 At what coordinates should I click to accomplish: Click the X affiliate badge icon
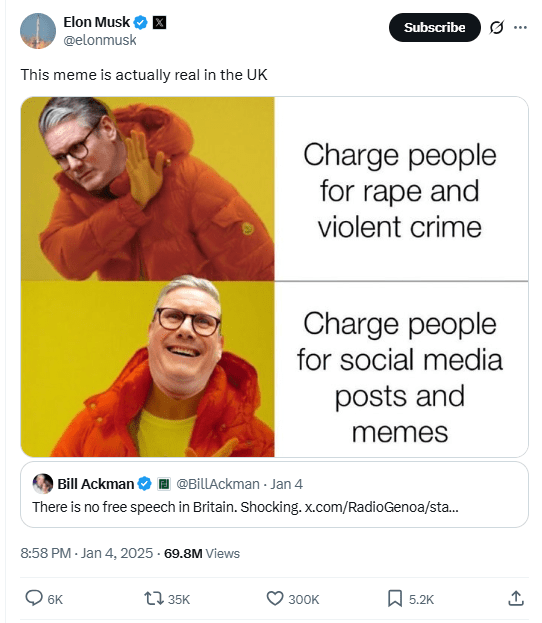159,22
